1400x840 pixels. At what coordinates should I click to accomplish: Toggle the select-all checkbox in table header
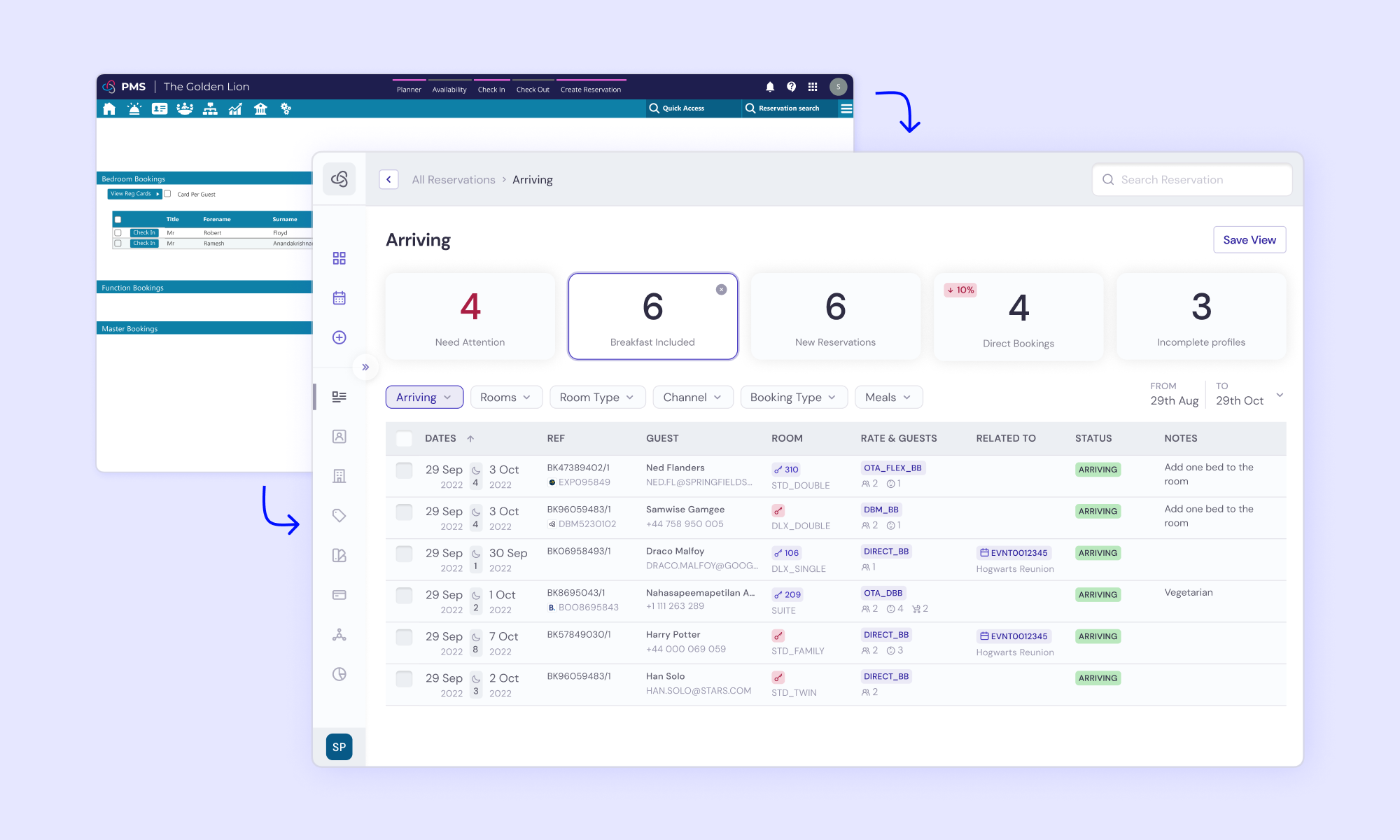(404, 439)
